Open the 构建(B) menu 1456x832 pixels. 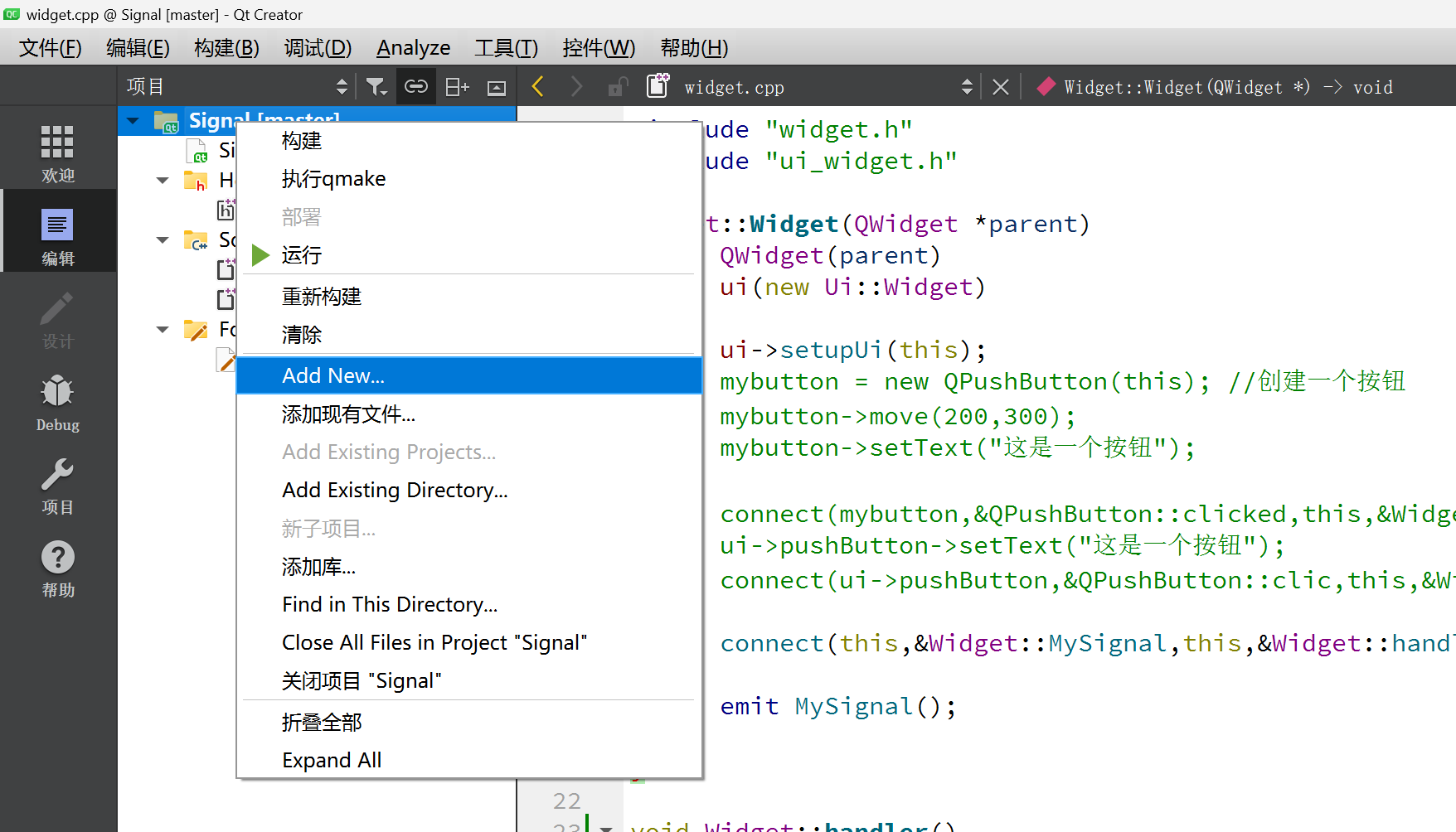[226, 47]
